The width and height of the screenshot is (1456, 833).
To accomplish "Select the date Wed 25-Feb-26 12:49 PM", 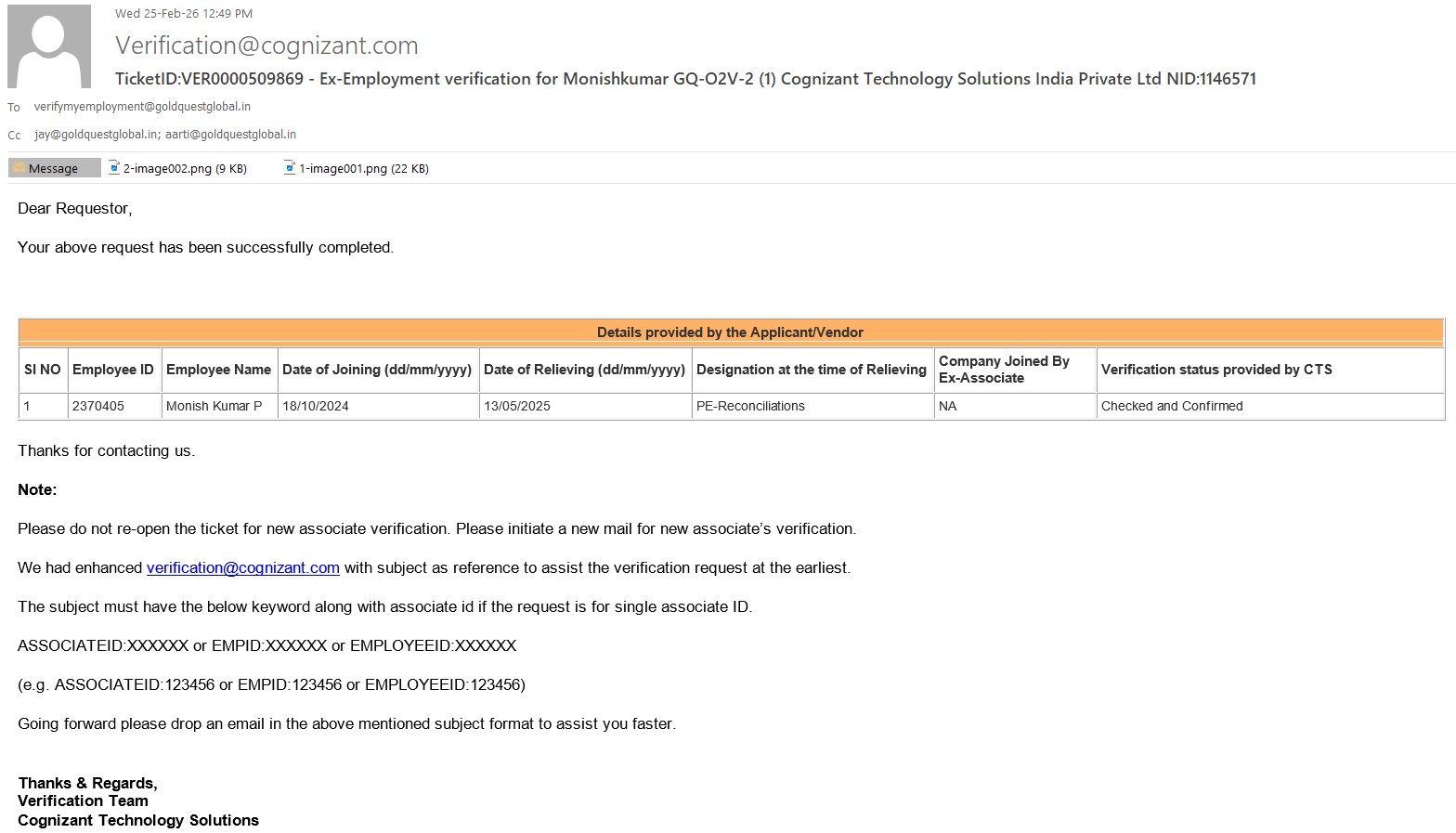I will (184, 14).
